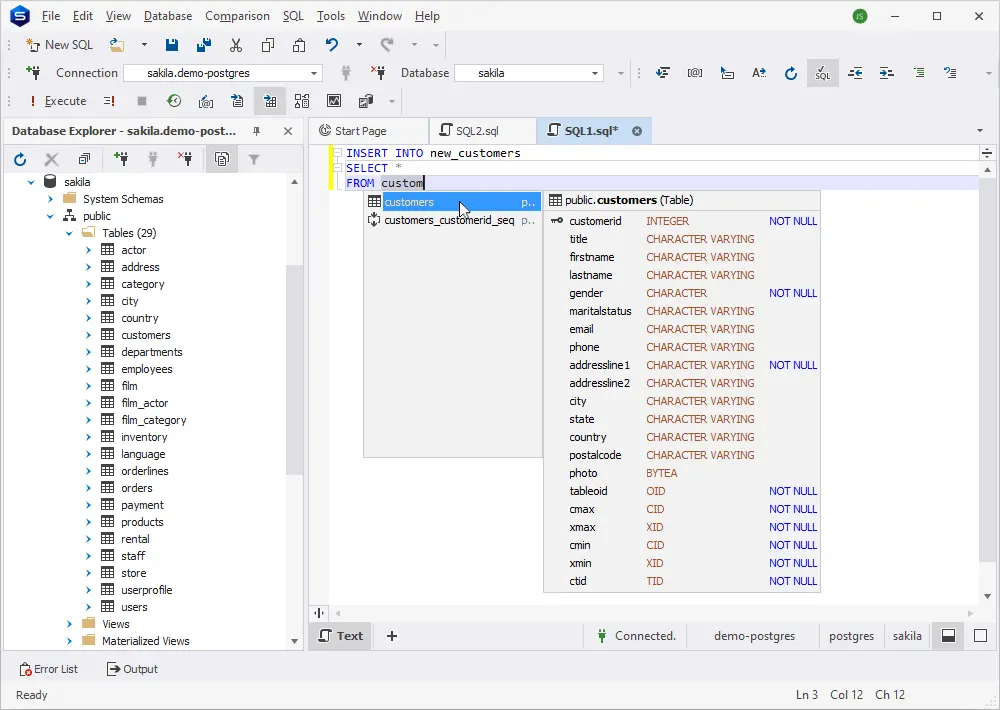Switch to the SQL2.sql tab
The image size is (1000, 710).
pos(477,131)
